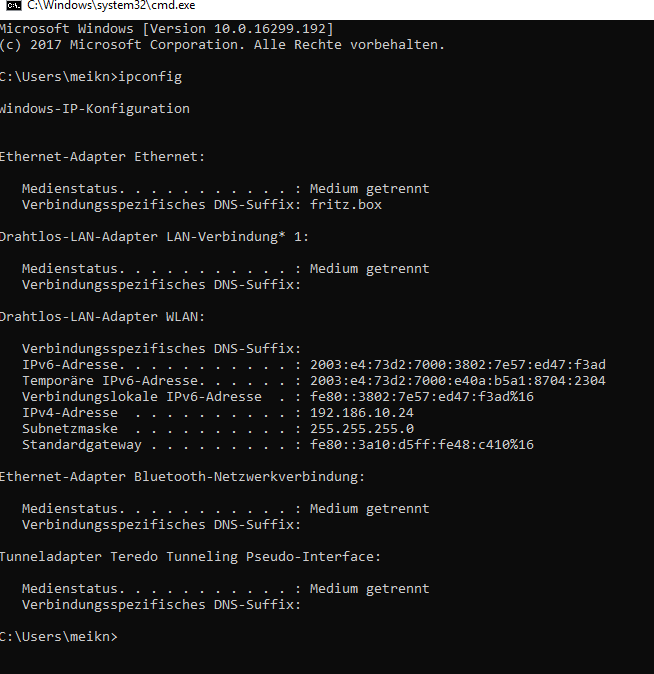
Task: Click the Ethernet-Adapter Bluetooth-Netzwerkverbindung heading
Action: [x=182, y=477]
